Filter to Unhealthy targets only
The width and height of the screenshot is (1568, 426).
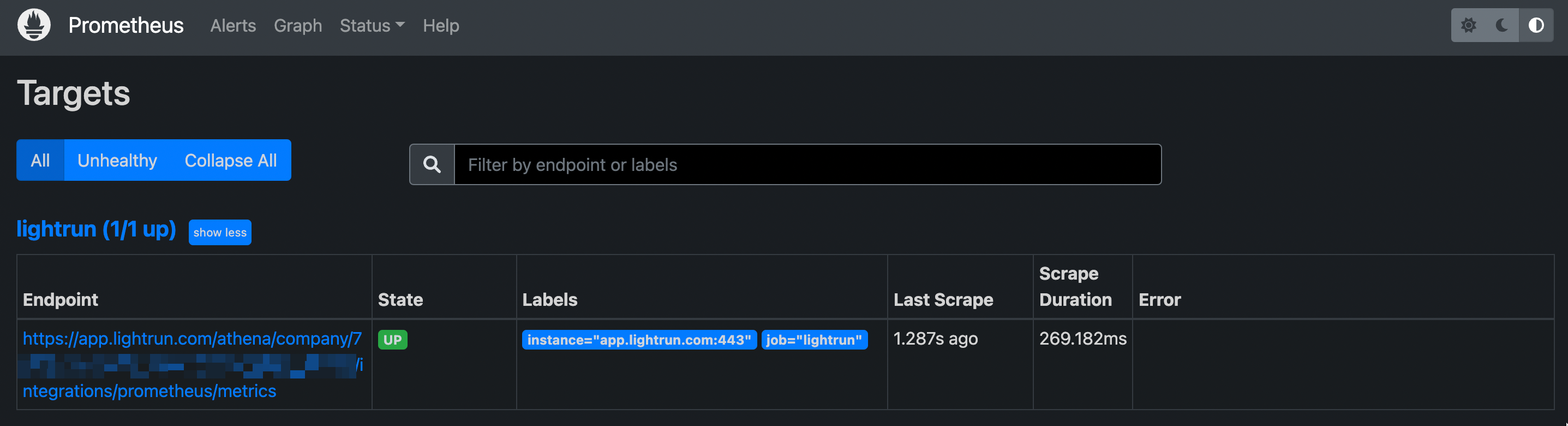point(117,160)
